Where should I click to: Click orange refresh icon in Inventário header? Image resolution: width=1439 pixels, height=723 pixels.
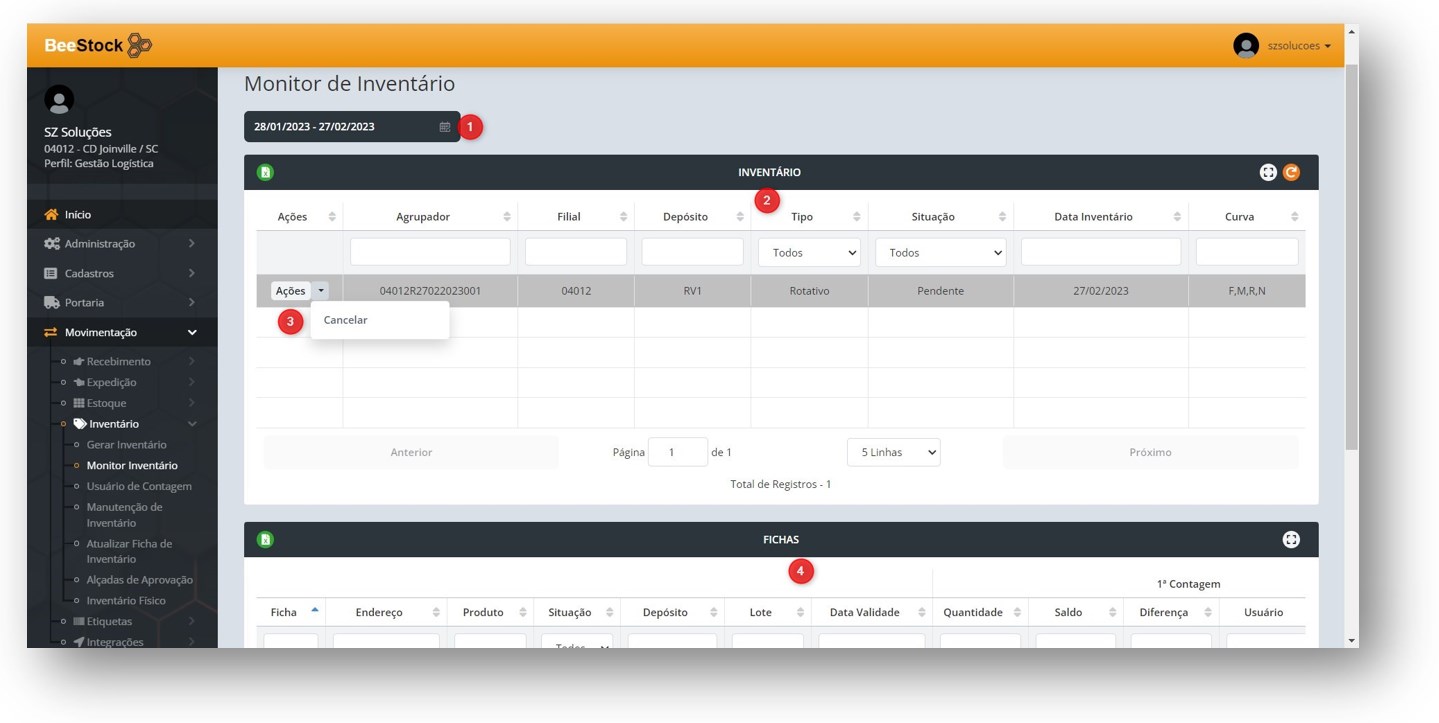click(x=1291, y=172)
